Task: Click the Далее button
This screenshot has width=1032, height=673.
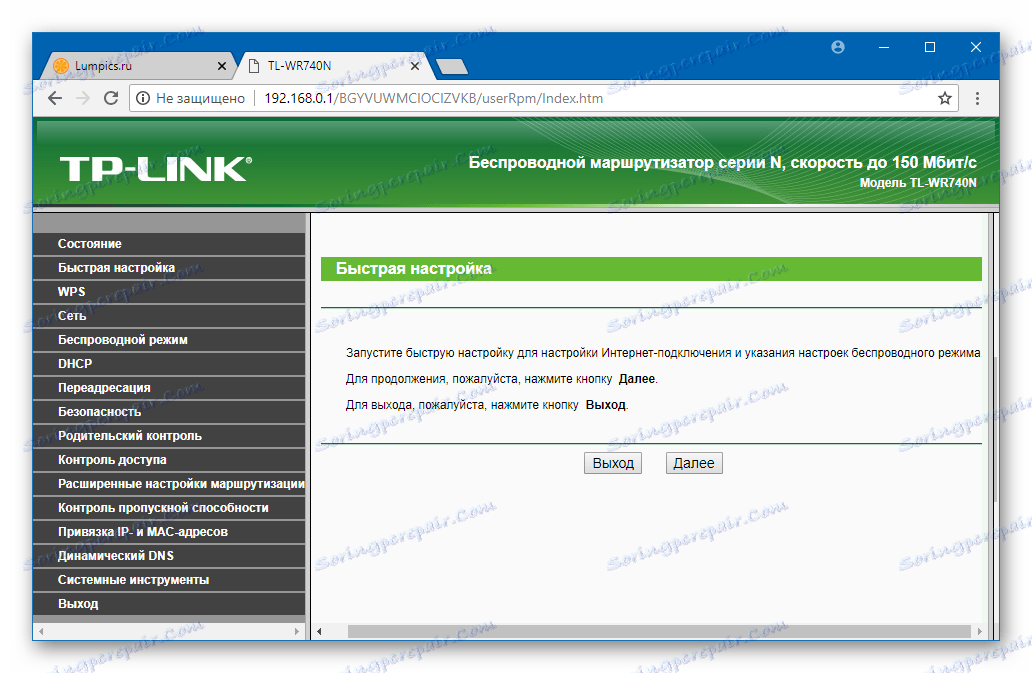Action: coord(694,463)
